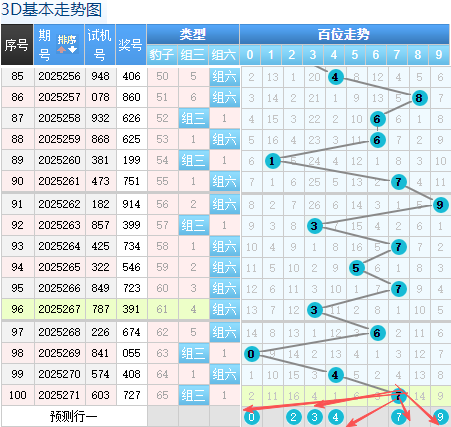Click the 奖号 column header
Screen dimensions: 451x427
click(x=131, y=45)
